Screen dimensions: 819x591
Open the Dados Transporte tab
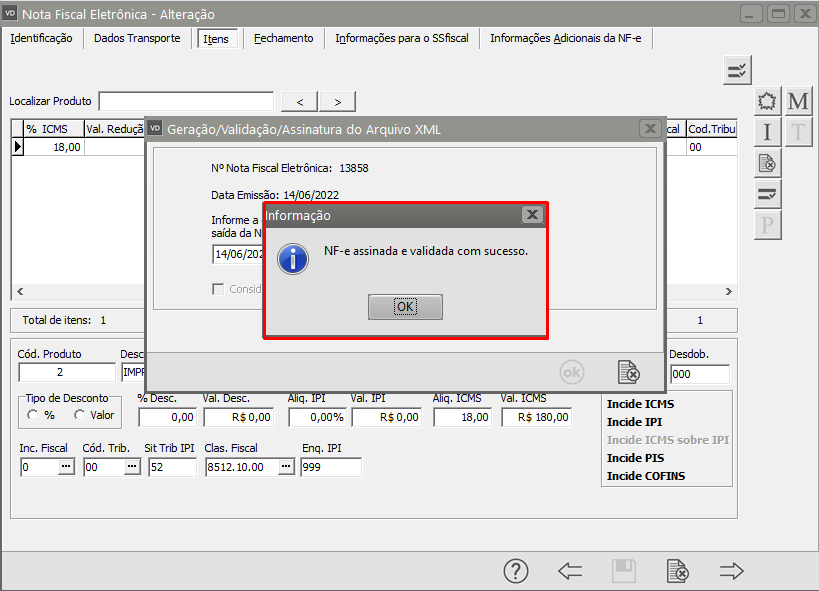[x=137, y=39]
